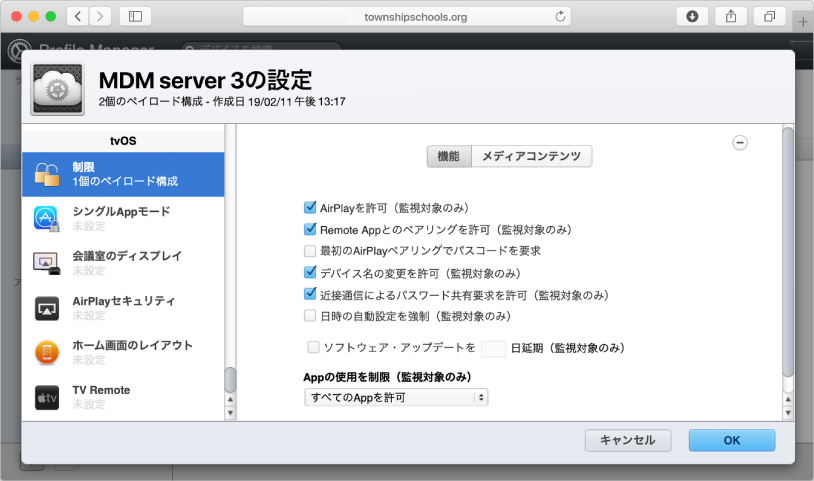
Task: Click the キャンセル button
Action: pyautogui.click(x=628, y=441)
